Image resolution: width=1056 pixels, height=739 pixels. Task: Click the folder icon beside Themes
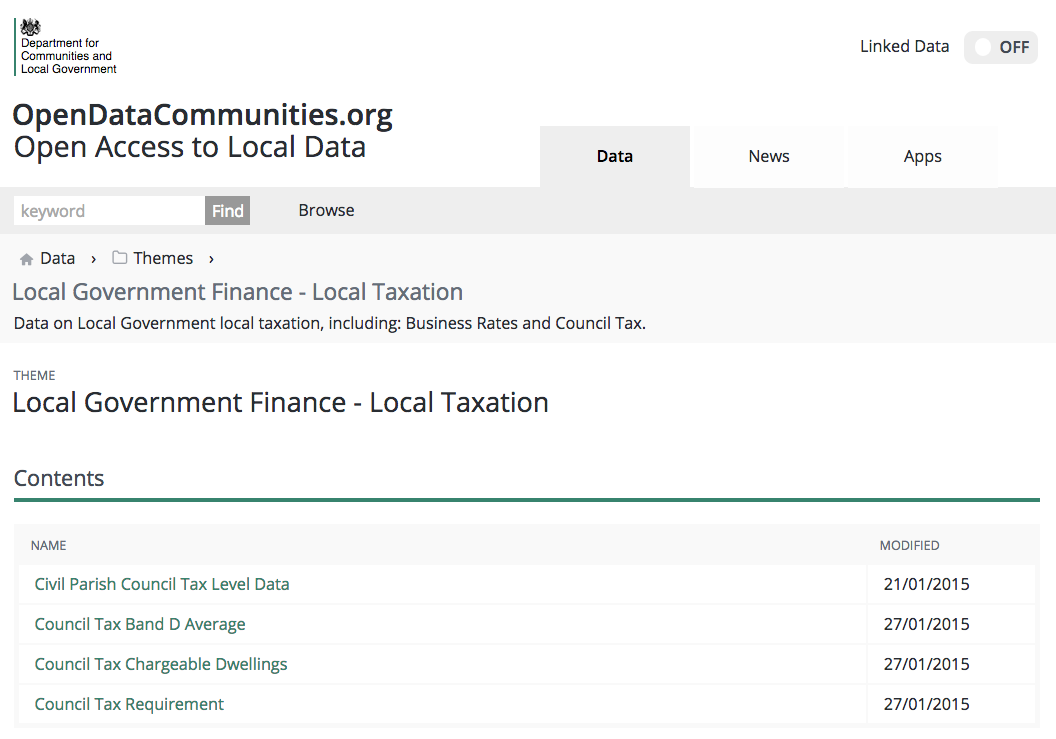119,257
